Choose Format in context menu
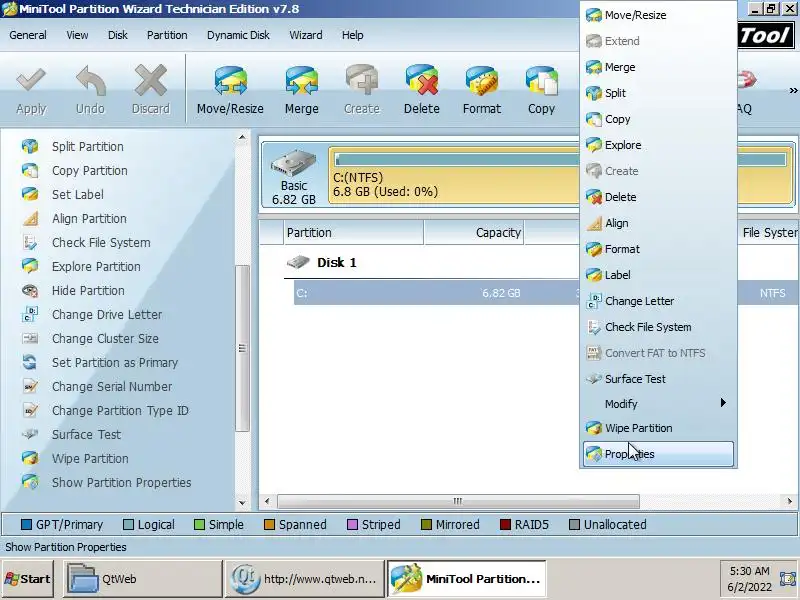This screenshot has height=600, width=800. (658, 249)
